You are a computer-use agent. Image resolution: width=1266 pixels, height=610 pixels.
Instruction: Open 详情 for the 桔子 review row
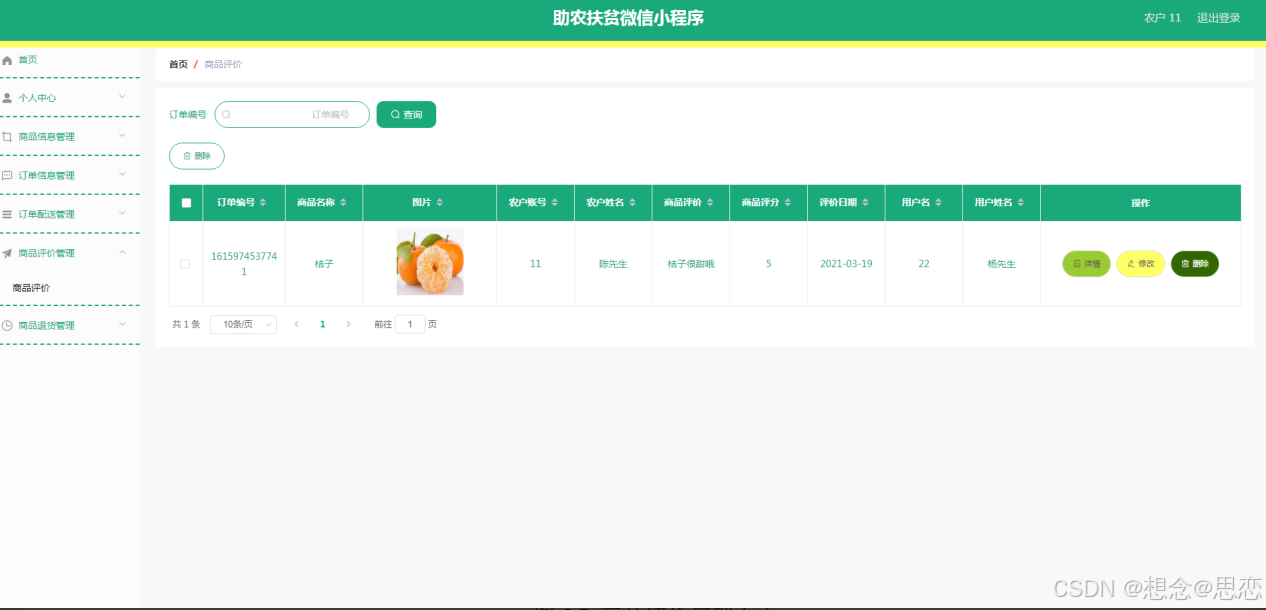(1086, 264)
